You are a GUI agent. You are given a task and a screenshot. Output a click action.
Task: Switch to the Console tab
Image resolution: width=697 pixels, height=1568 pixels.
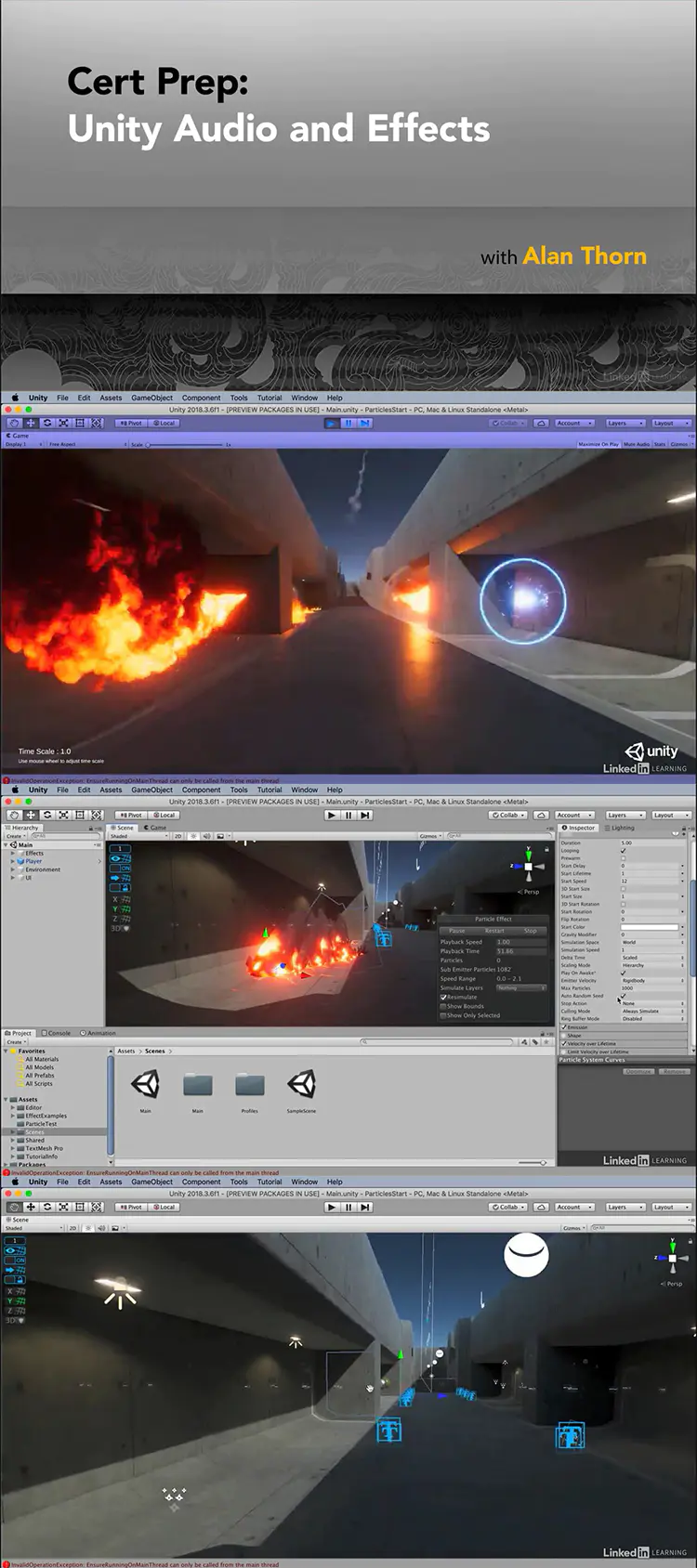(56, 1033)
